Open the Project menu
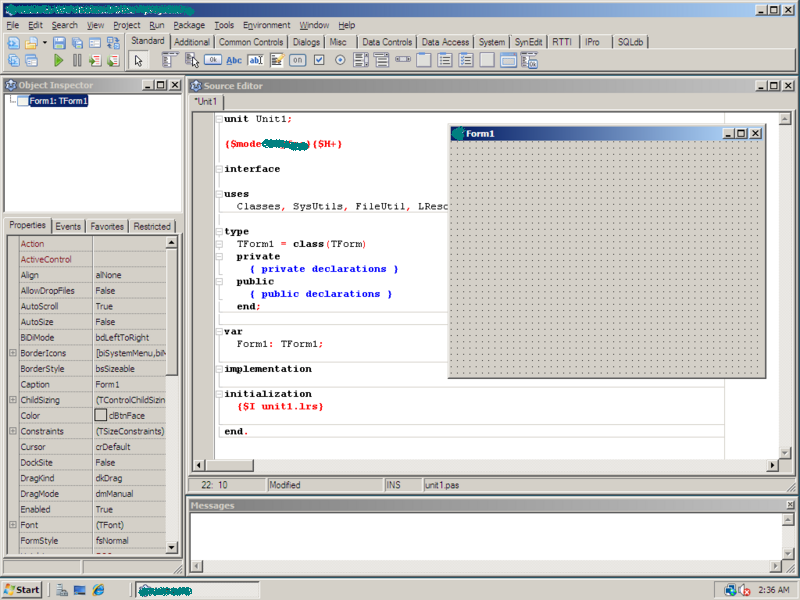 tap(126, 25)
